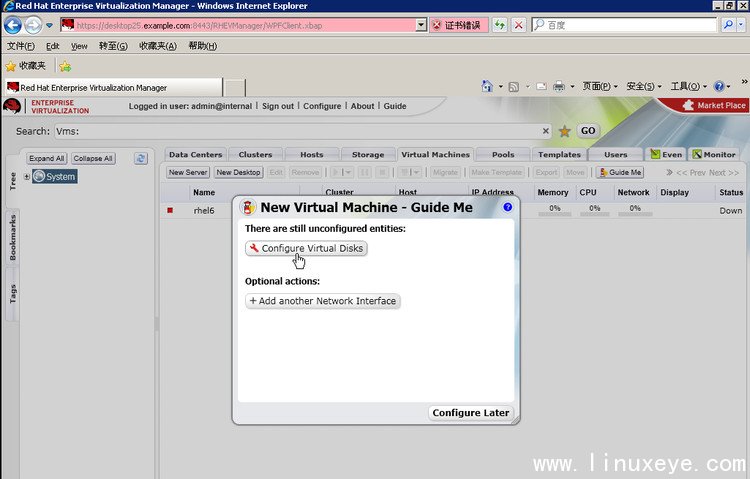Click the browser Forward arrow
750x479 pixels.
click(x=33, y=25)
